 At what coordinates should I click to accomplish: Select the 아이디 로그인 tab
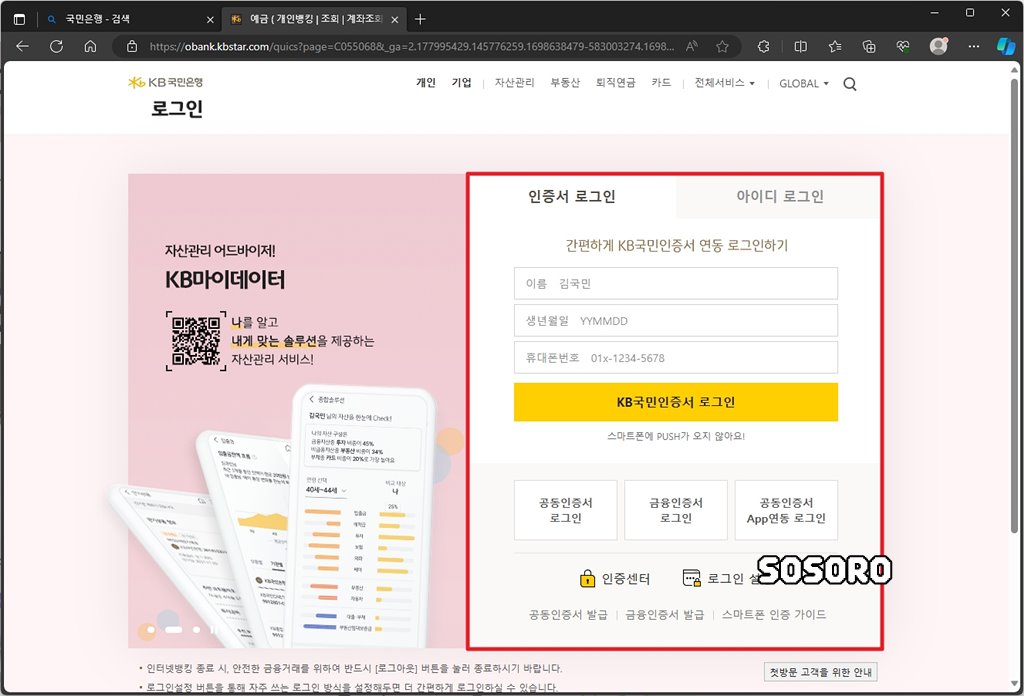(x=779, y=197)
